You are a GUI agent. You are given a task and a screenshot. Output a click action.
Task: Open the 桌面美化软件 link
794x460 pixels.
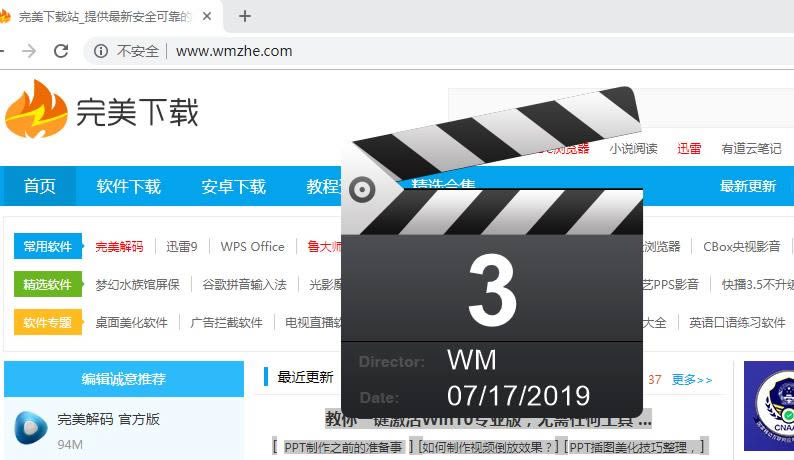131,322
